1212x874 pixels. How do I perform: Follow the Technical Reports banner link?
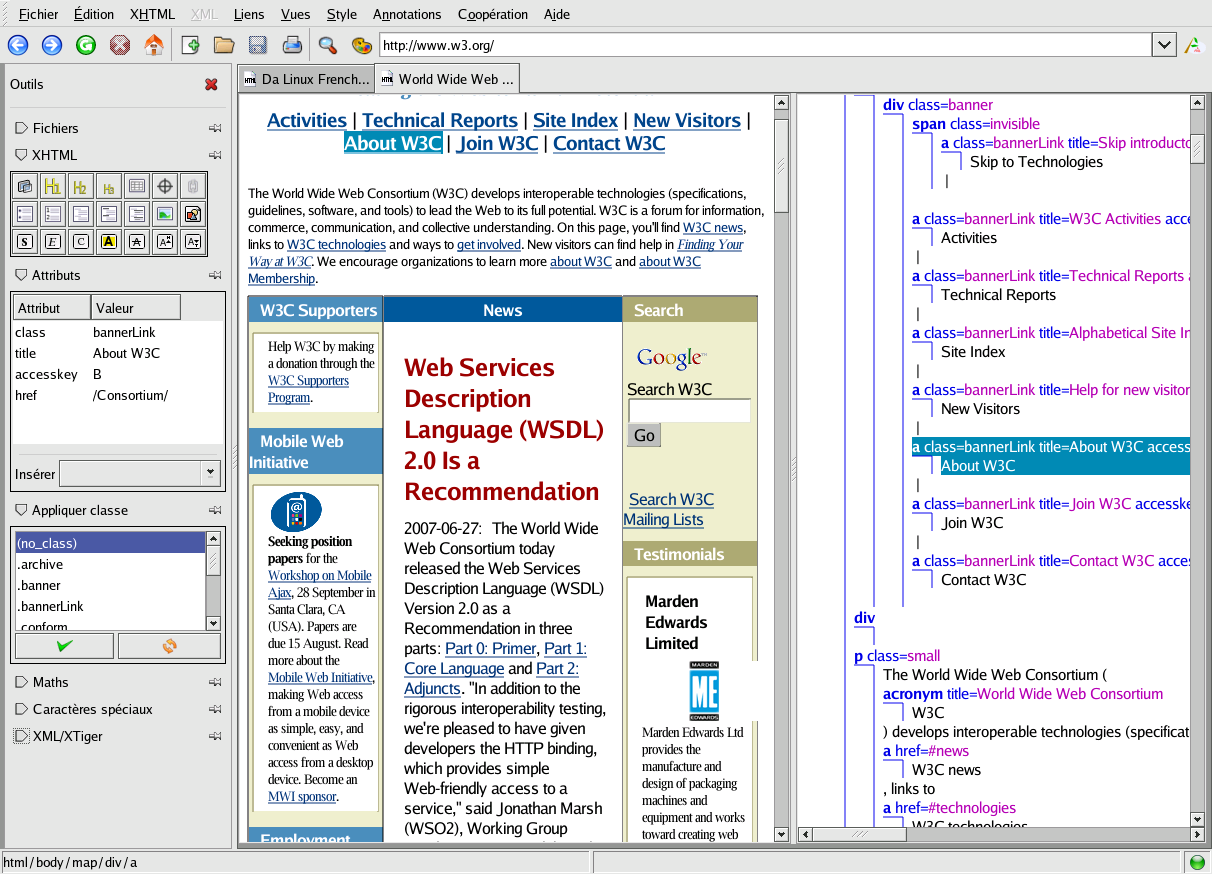[440, 120]
